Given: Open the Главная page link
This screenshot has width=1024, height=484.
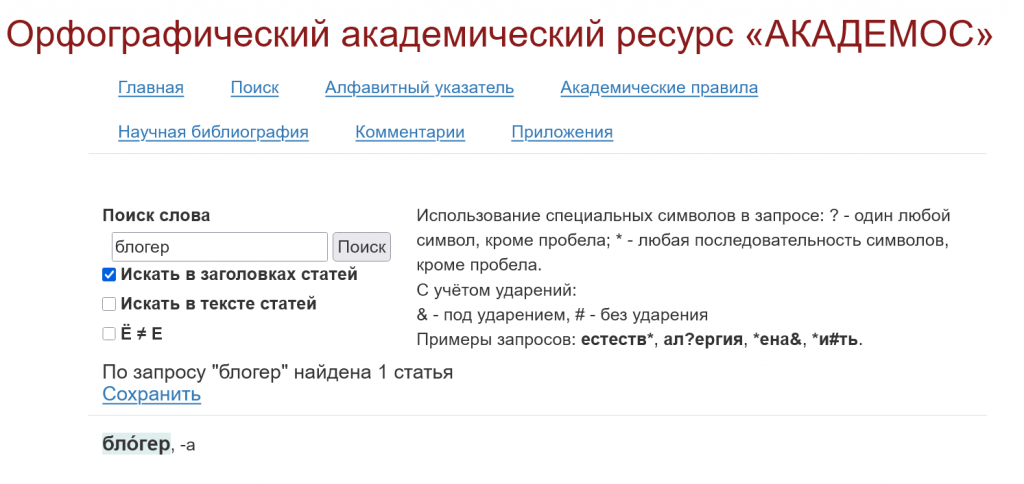Looking at the screenshot, I should [151, 88].
